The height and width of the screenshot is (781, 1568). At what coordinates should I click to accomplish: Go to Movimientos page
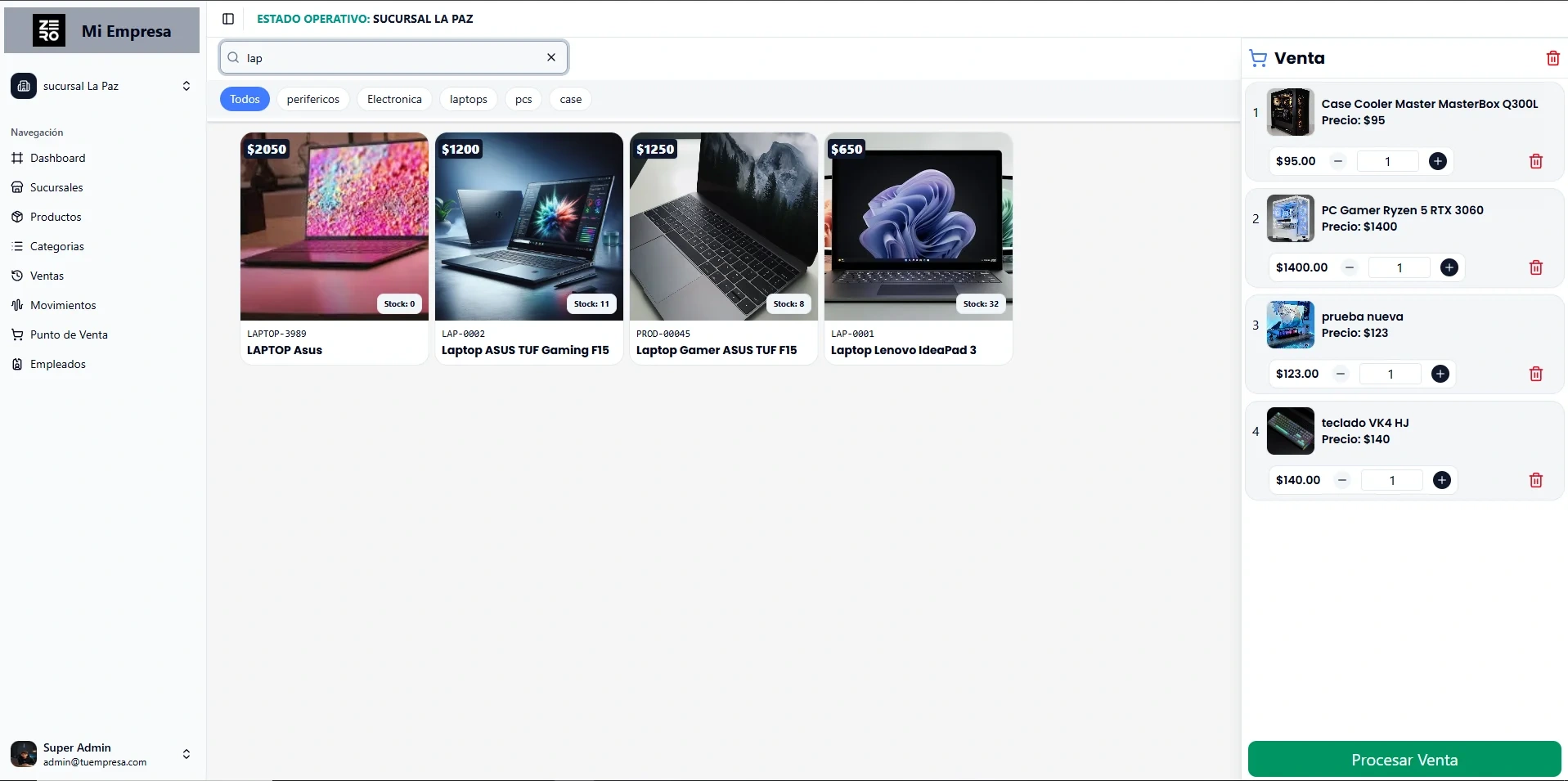63,305
